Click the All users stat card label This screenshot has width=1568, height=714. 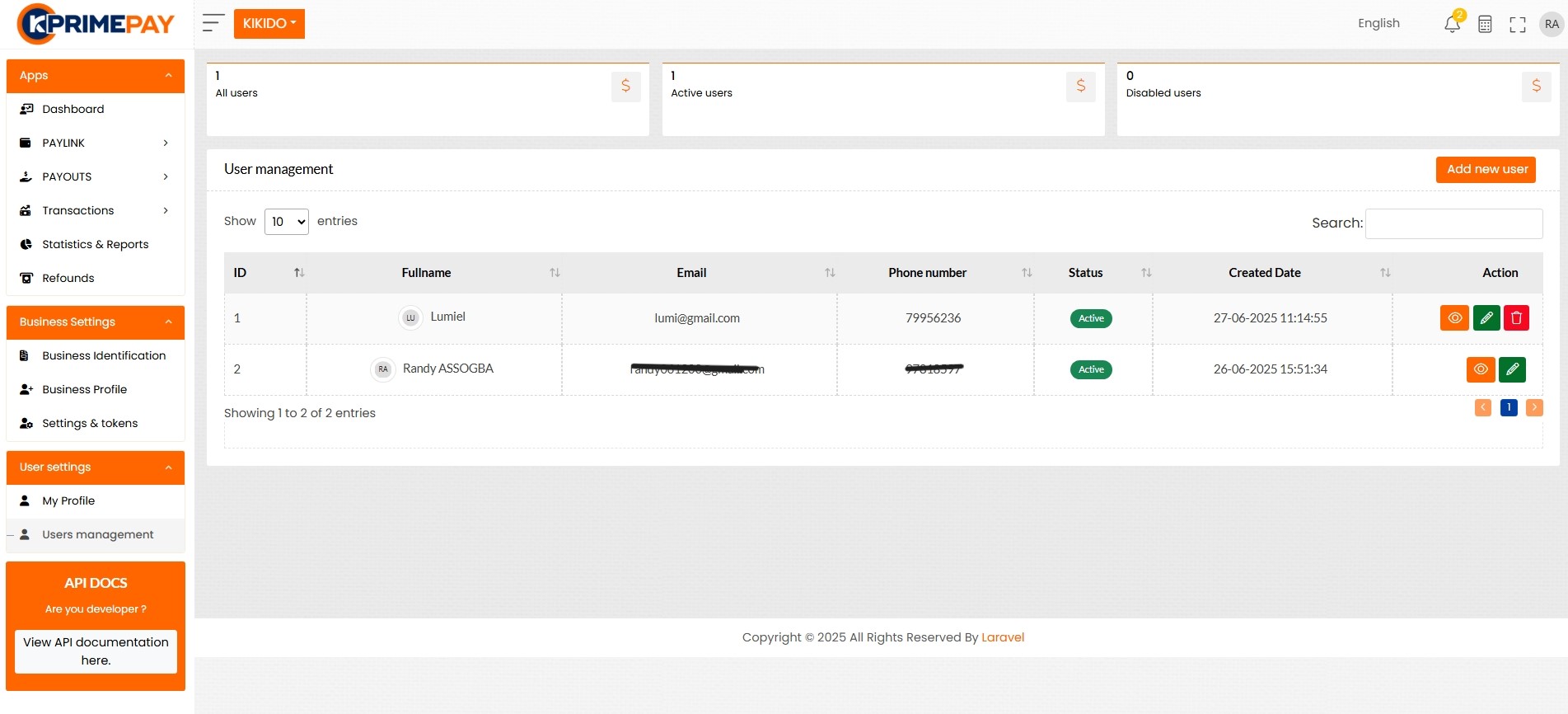(236, 93)
